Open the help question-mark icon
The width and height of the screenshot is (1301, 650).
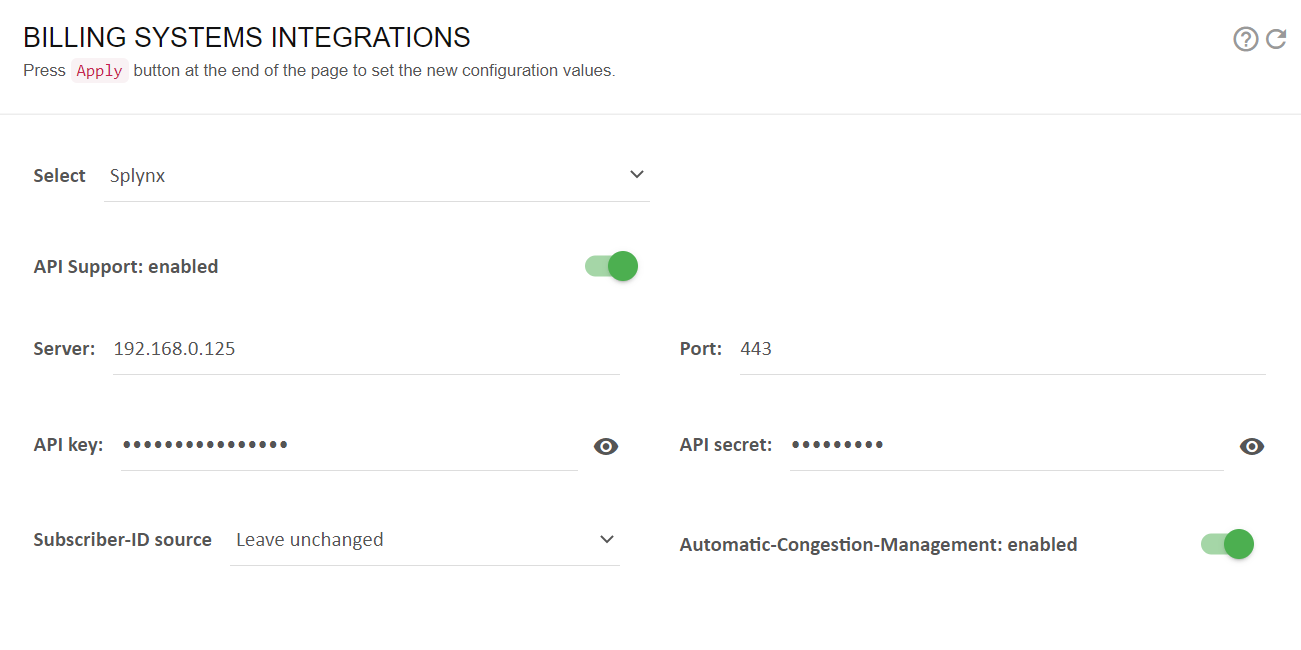[1245, 39]
